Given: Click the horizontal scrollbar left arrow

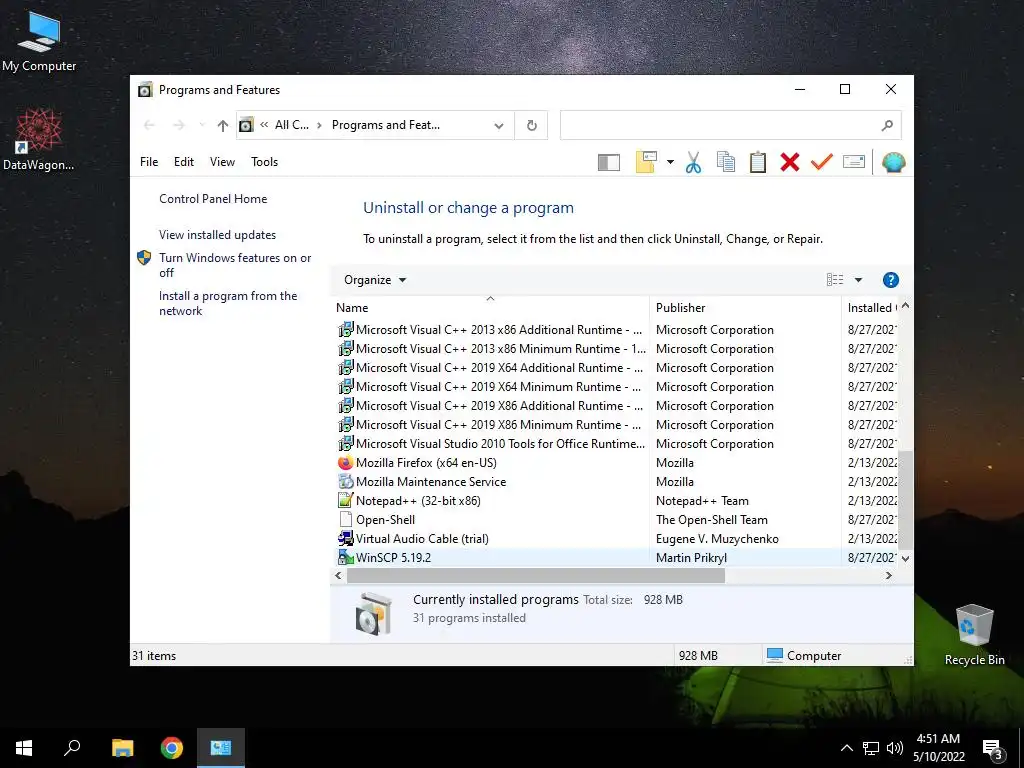Looking at the screenshot, I should 338,575.
